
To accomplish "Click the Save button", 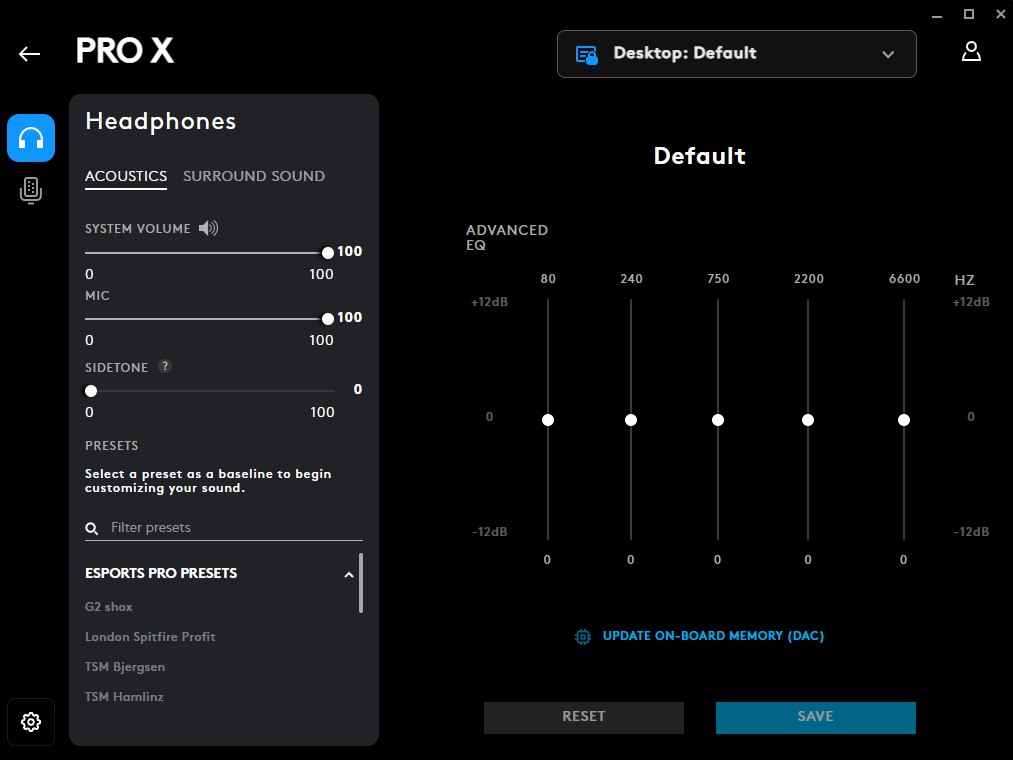I will pyautogui.click(x=815, y=717).
